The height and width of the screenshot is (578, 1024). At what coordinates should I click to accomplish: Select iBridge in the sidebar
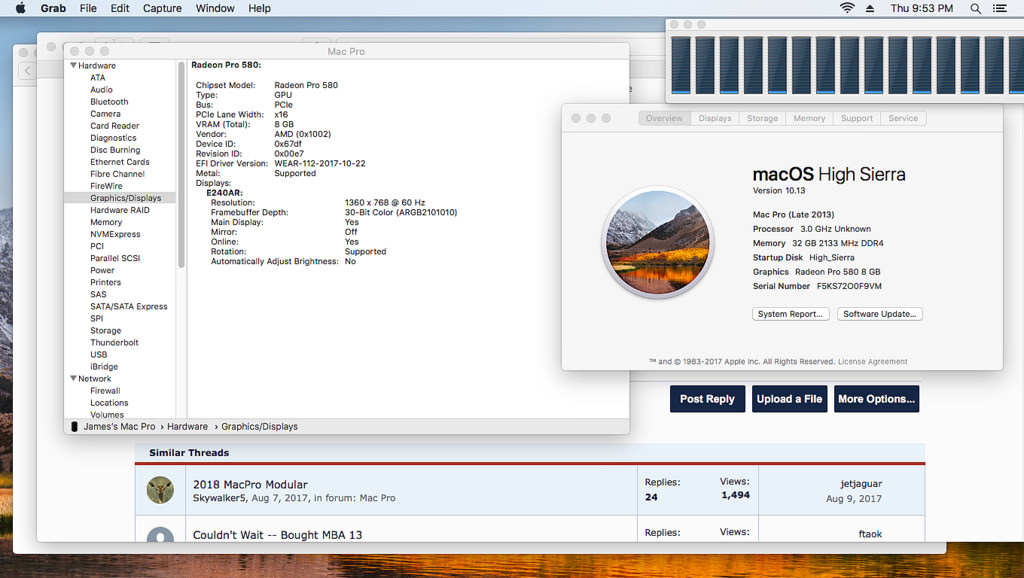click(104, 367)
